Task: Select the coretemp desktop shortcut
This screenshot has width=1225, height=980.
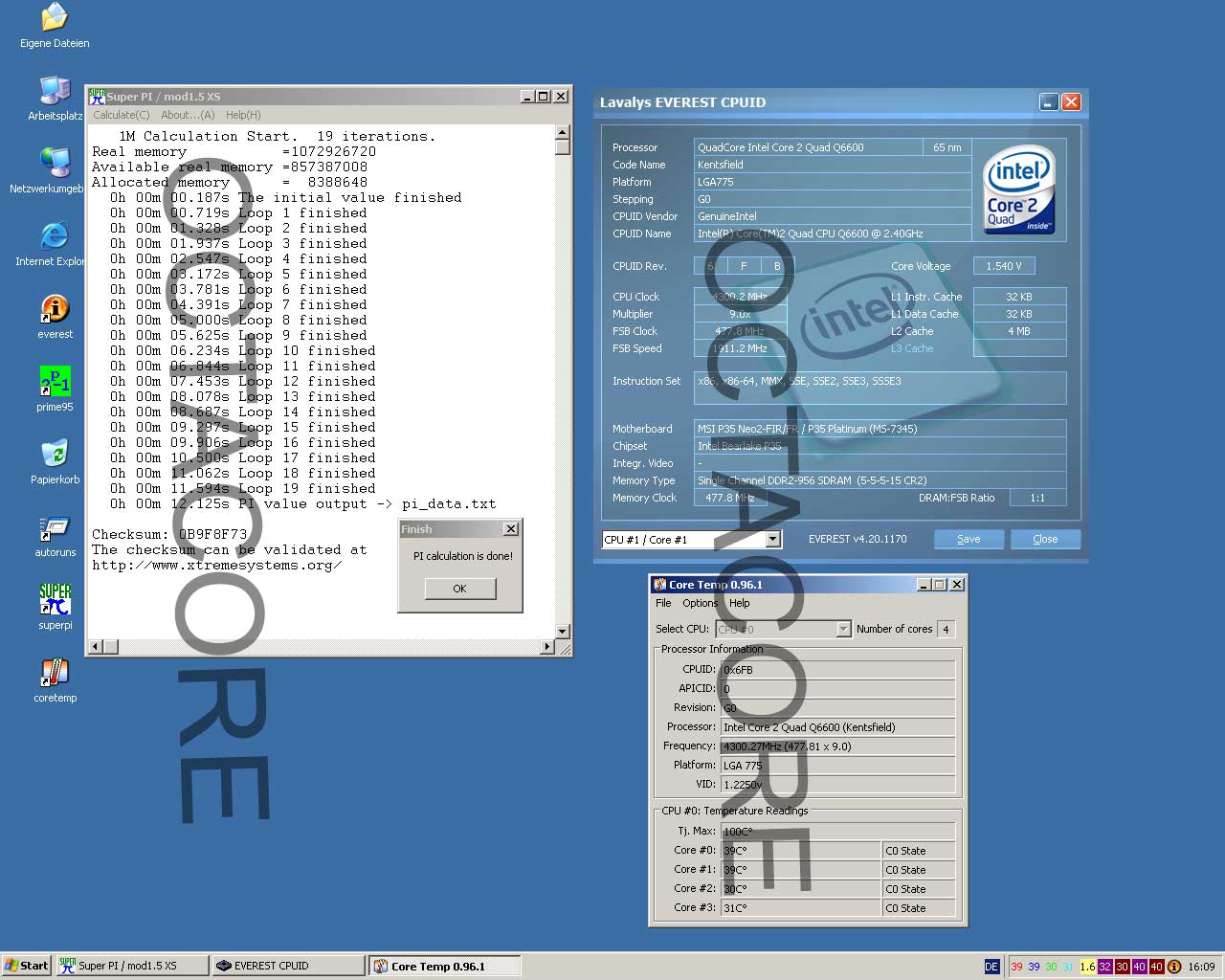Action: click(55, 680)
